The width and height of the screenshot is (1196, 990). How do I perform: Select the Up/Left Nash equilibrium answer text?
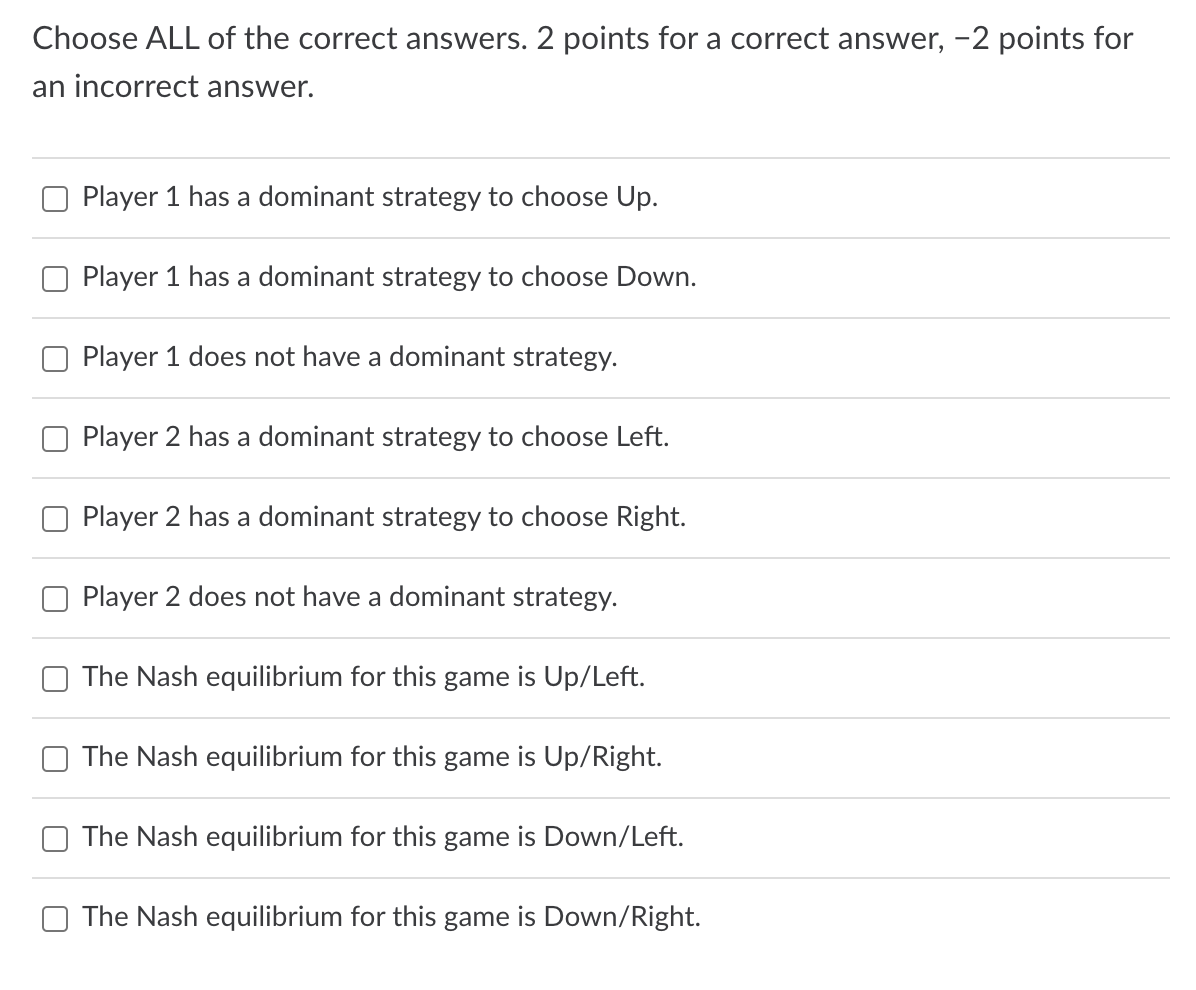click(x=363, y=677)
